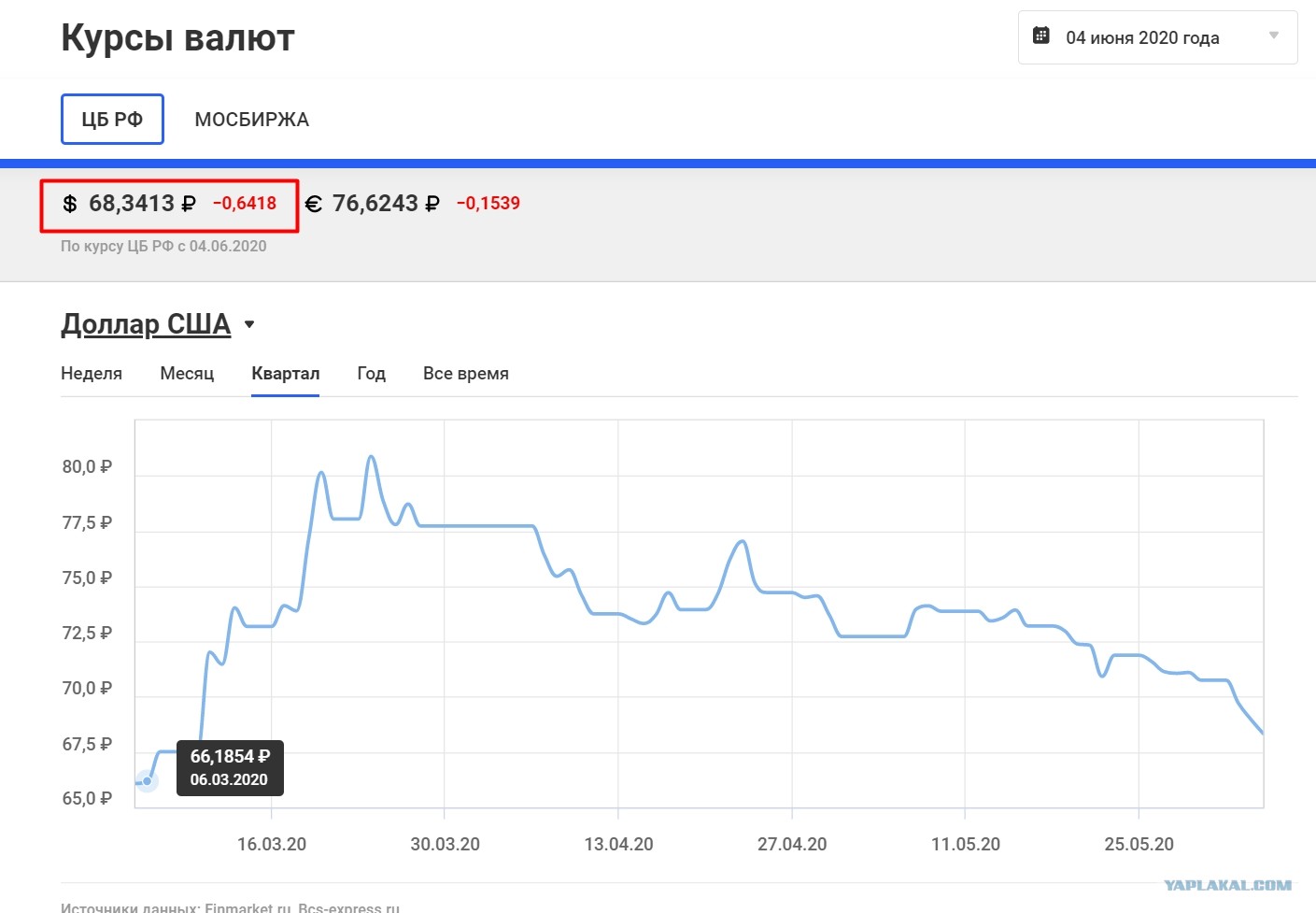
Task: Click the 75,0 ₽ axis value
Action: click(x=87, y=578)
